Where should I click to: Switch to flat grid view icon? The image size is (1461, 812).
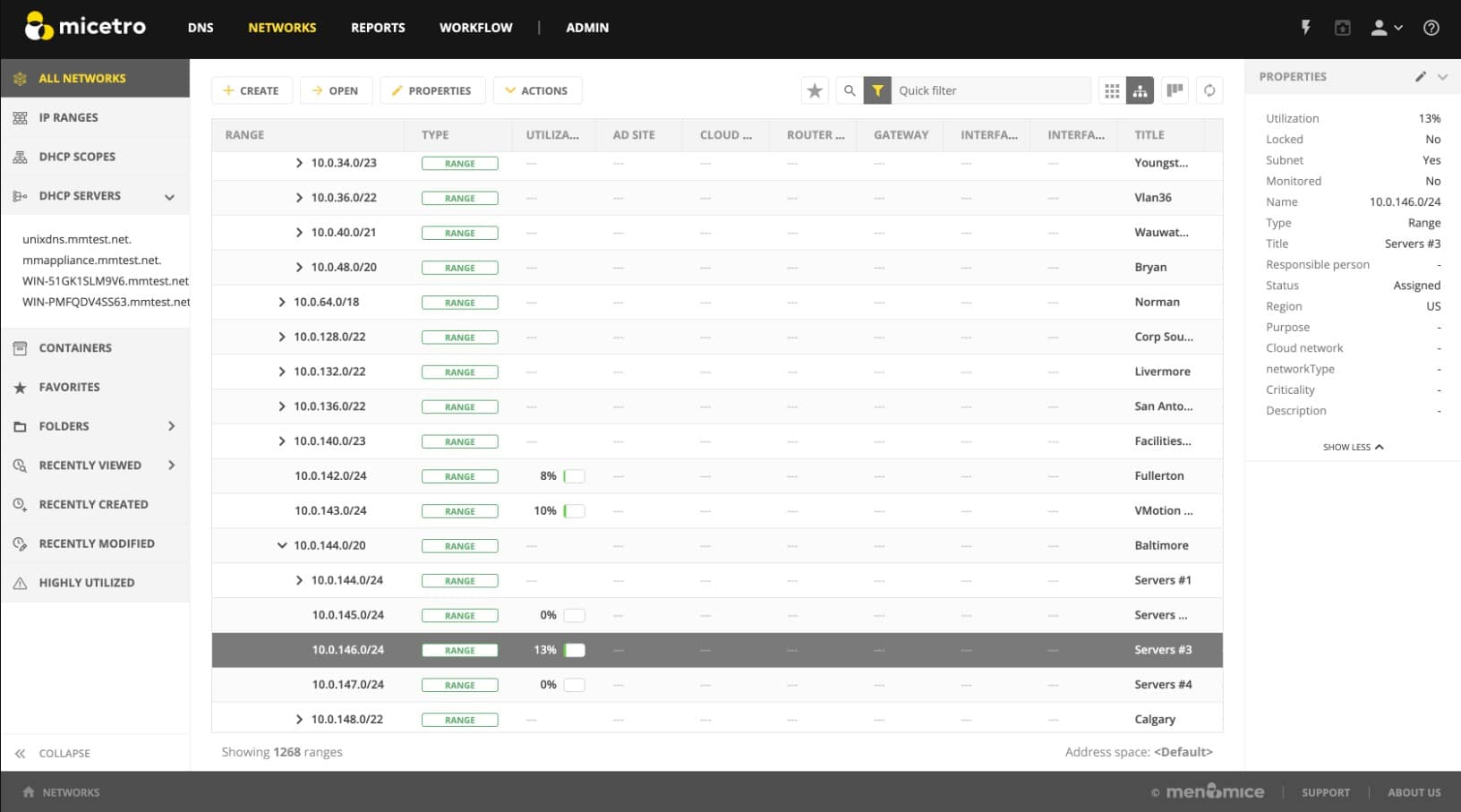[x=1112, y=90]
